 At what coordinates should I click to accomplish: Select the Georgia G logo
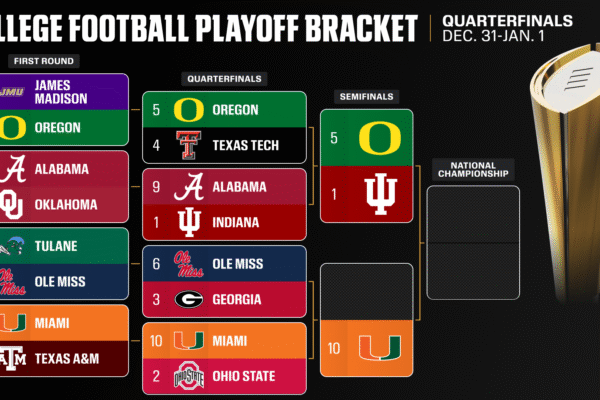click(186, 299)
